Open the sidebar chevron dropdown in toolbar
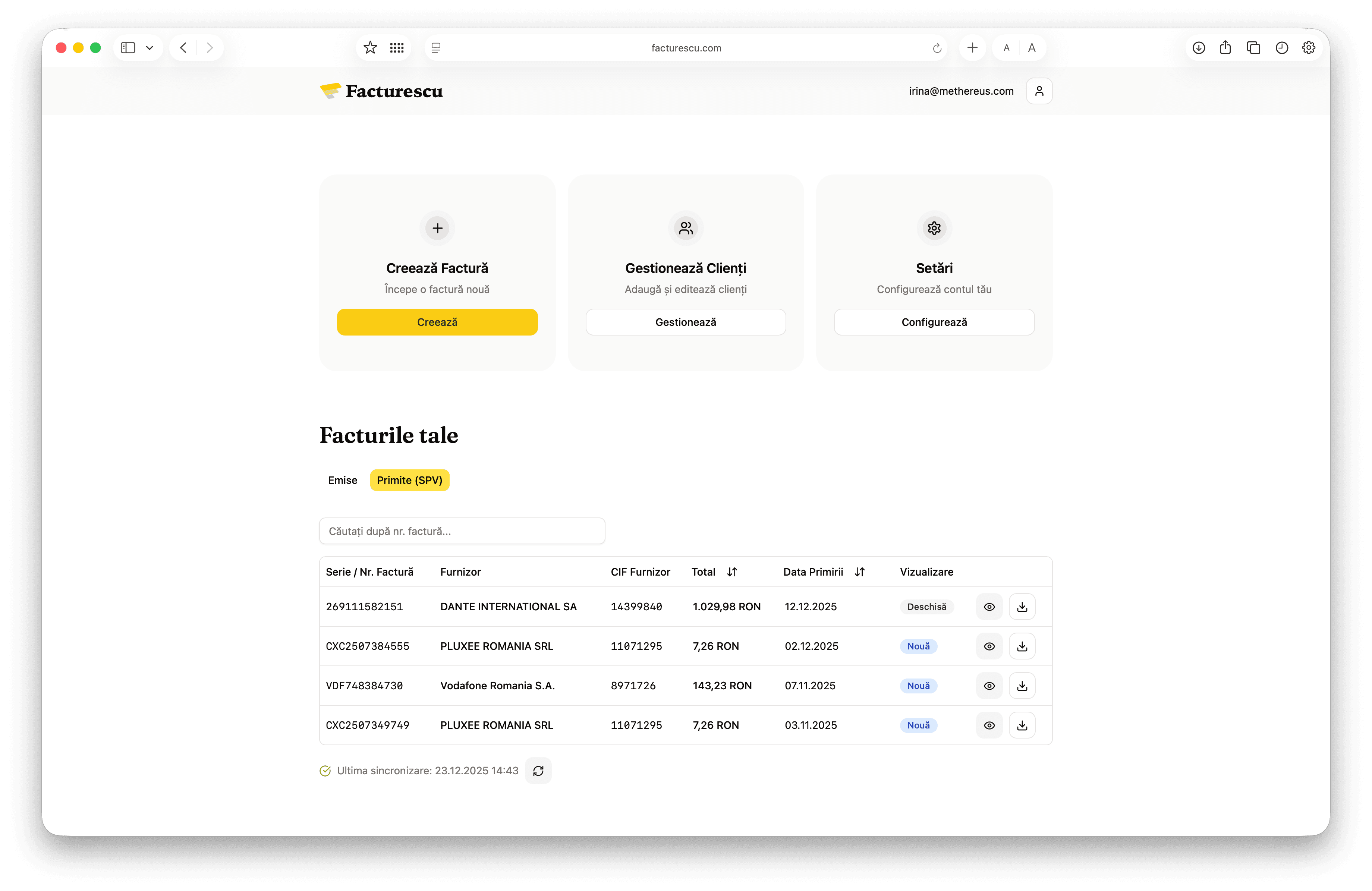The height and width of the screenshot is (891, 1372). [150, 48]
